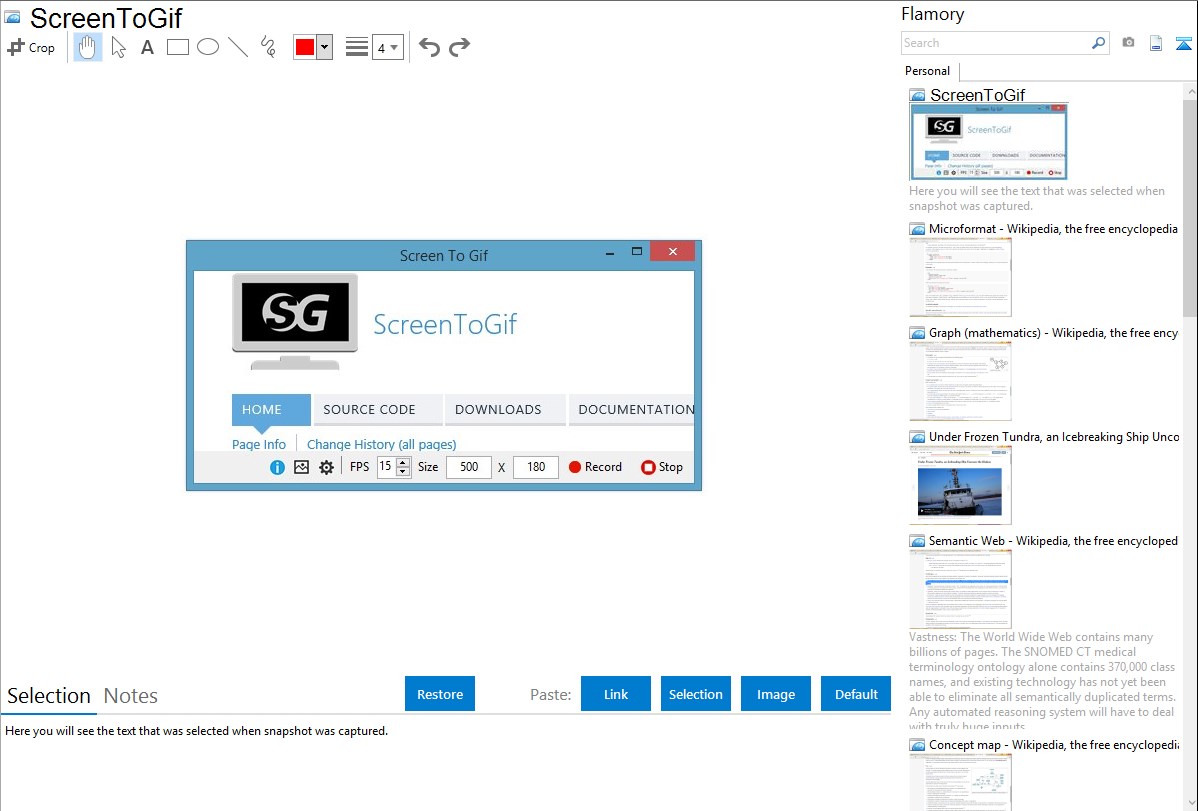This screenshot has width=1198, height=811.
Task: Switch to the Personal tab
Action: 928,71
